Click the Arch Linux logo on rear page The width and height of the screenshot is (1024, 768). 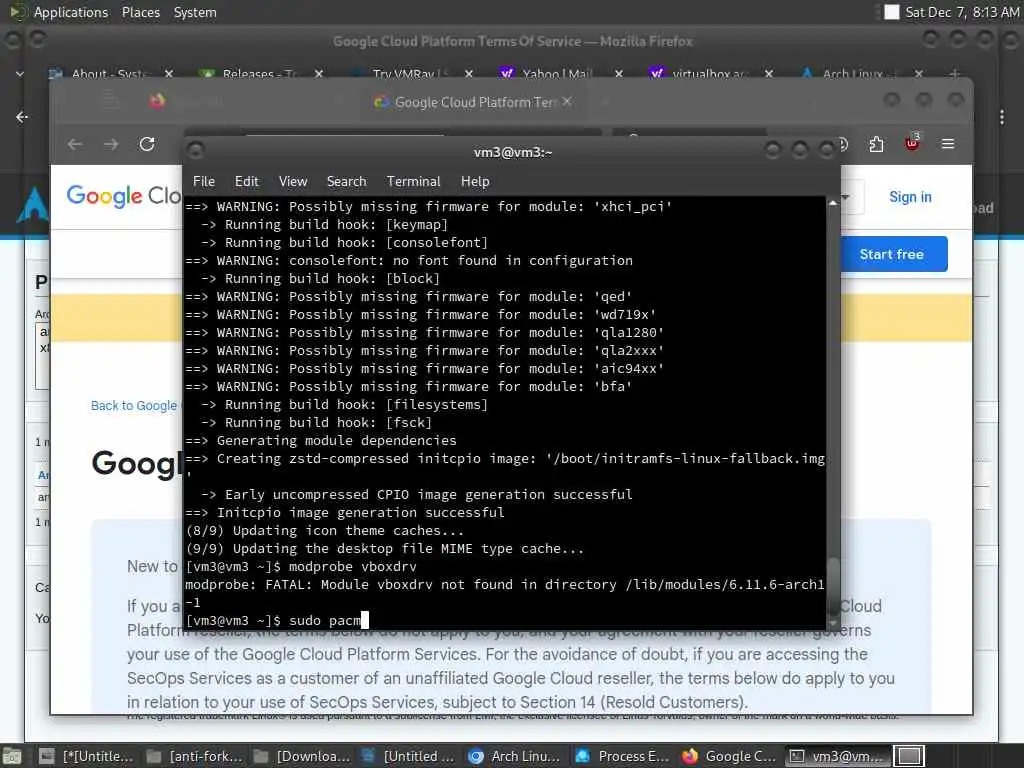pos(33,204)
